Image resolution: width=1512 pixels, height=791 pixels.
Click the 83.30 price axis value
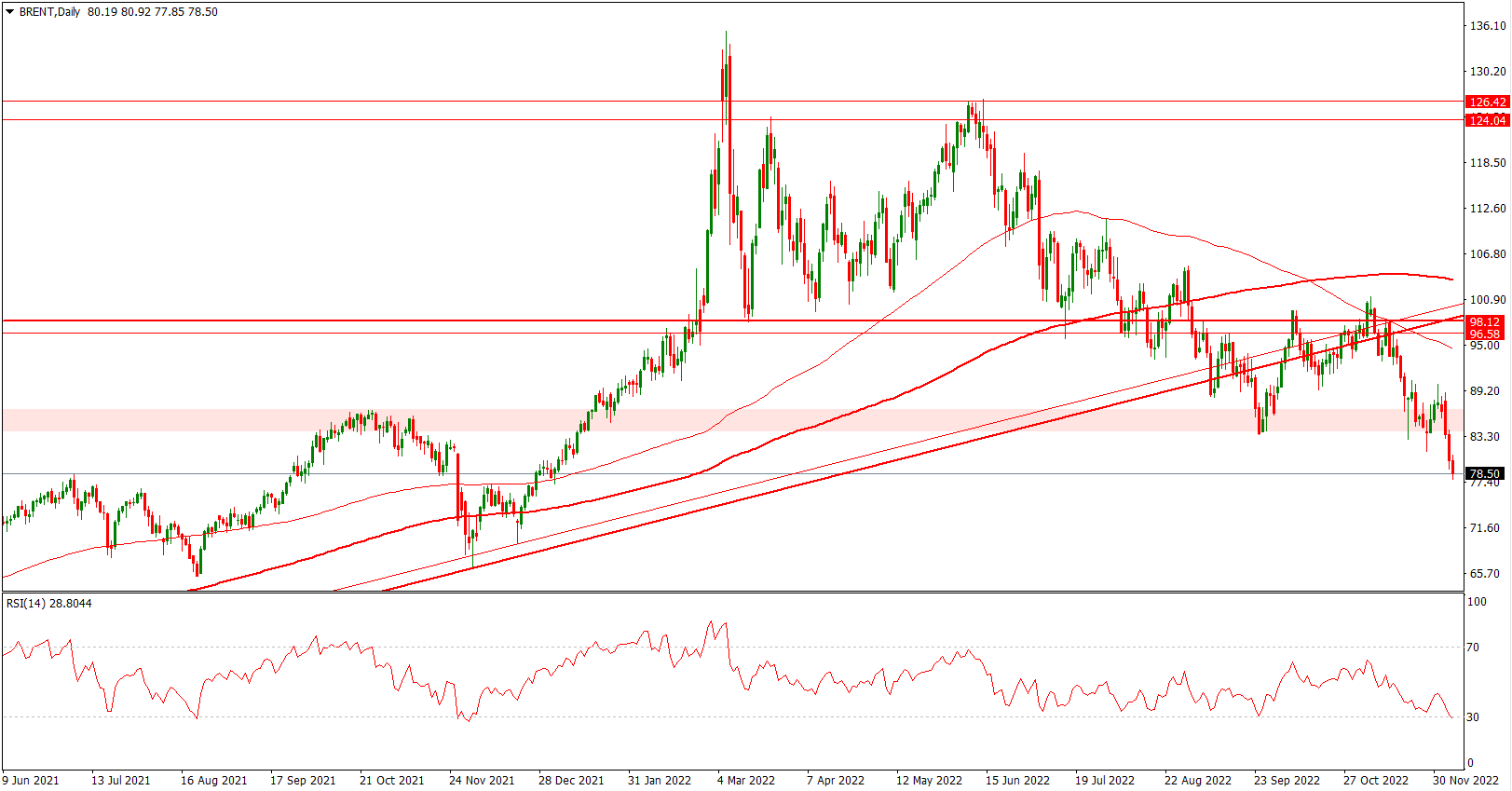[x=1485, y=436]
